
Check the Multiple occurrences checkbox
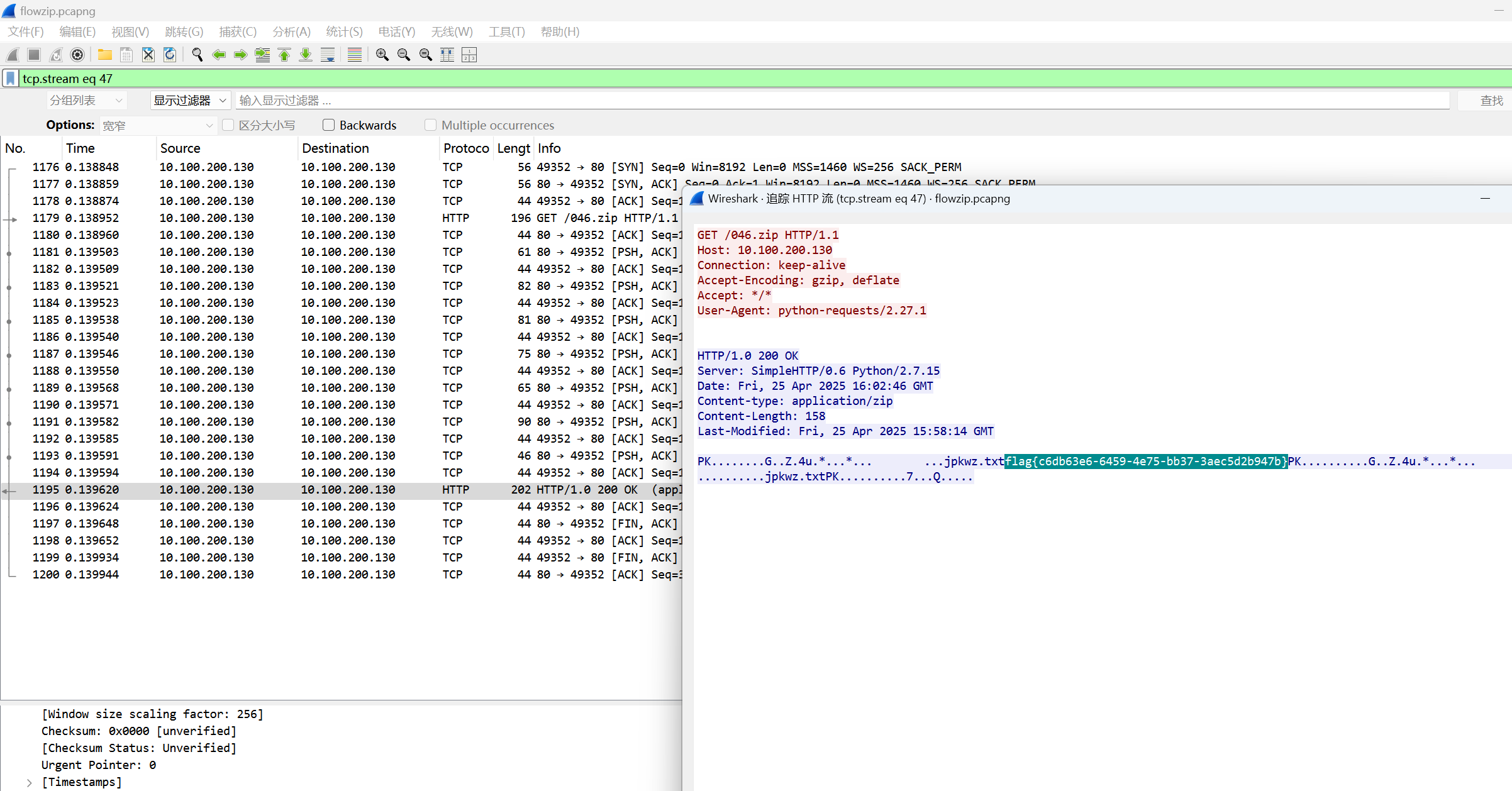click(430, 125)
